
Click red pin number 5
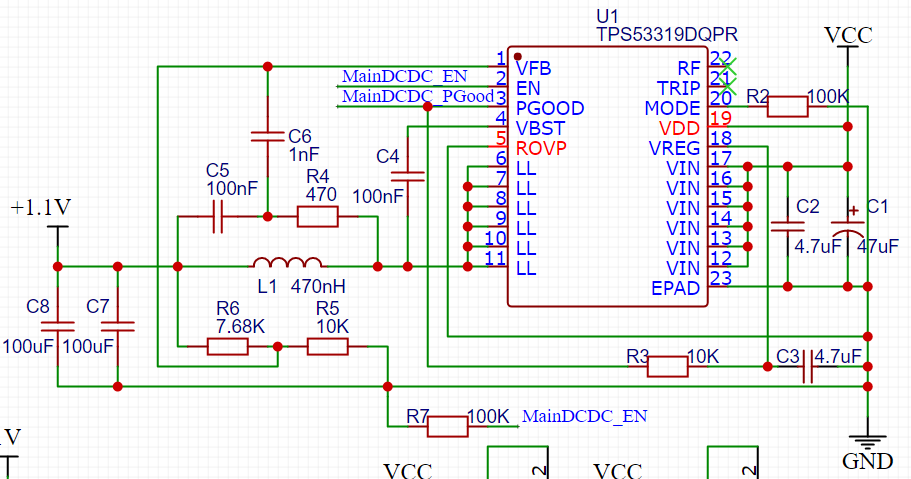click(501, 138)
